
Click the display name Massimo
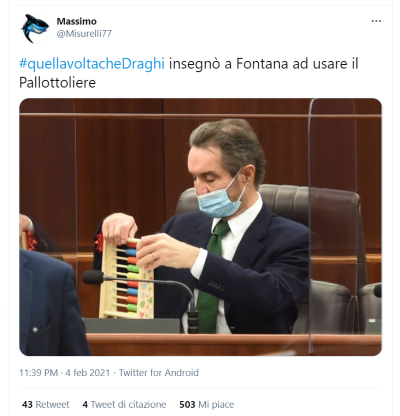pos(76,21)
